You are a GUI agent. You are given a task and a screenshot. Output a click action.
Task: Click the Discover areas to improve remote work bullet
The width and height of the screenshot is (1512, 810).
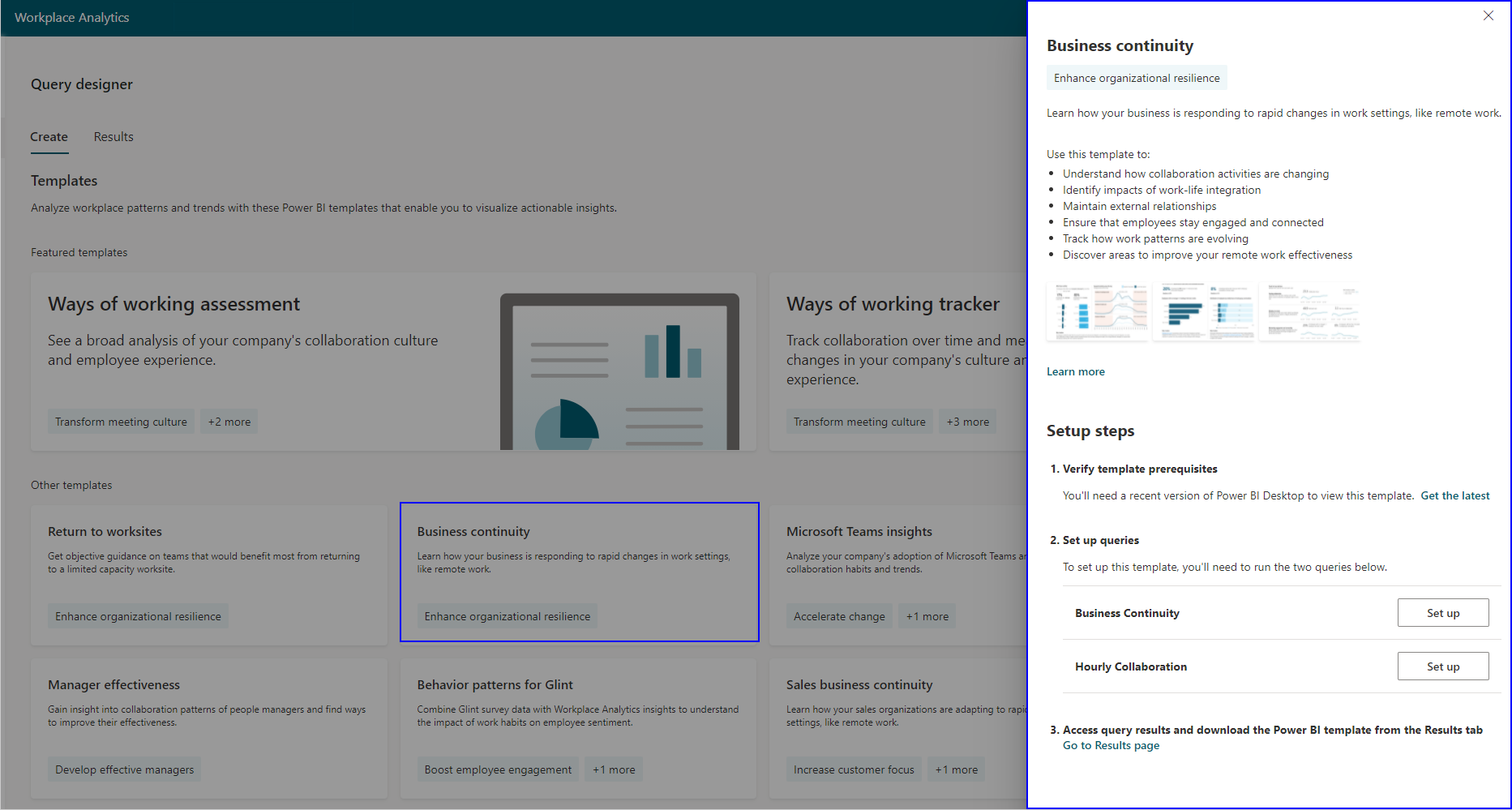click(x=1207, y=255)
